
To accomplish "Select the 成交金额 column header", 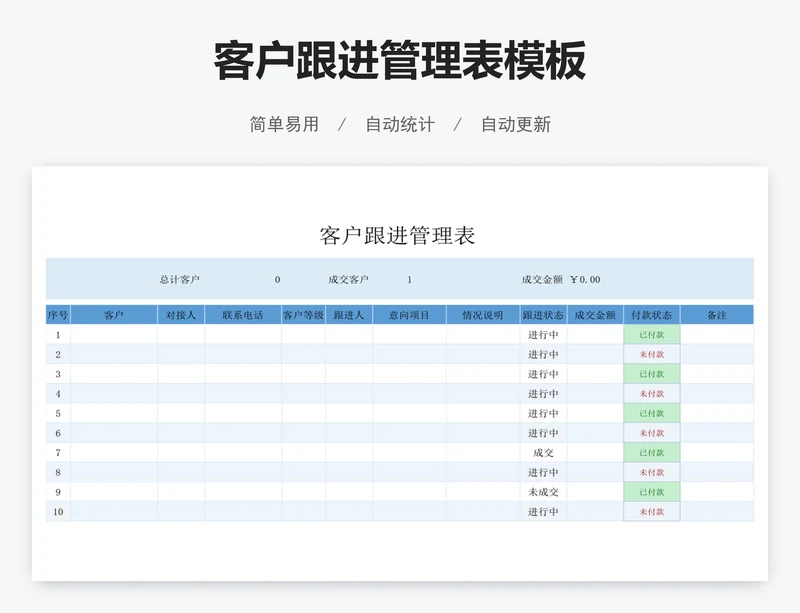I will click(x=595, y=315).
